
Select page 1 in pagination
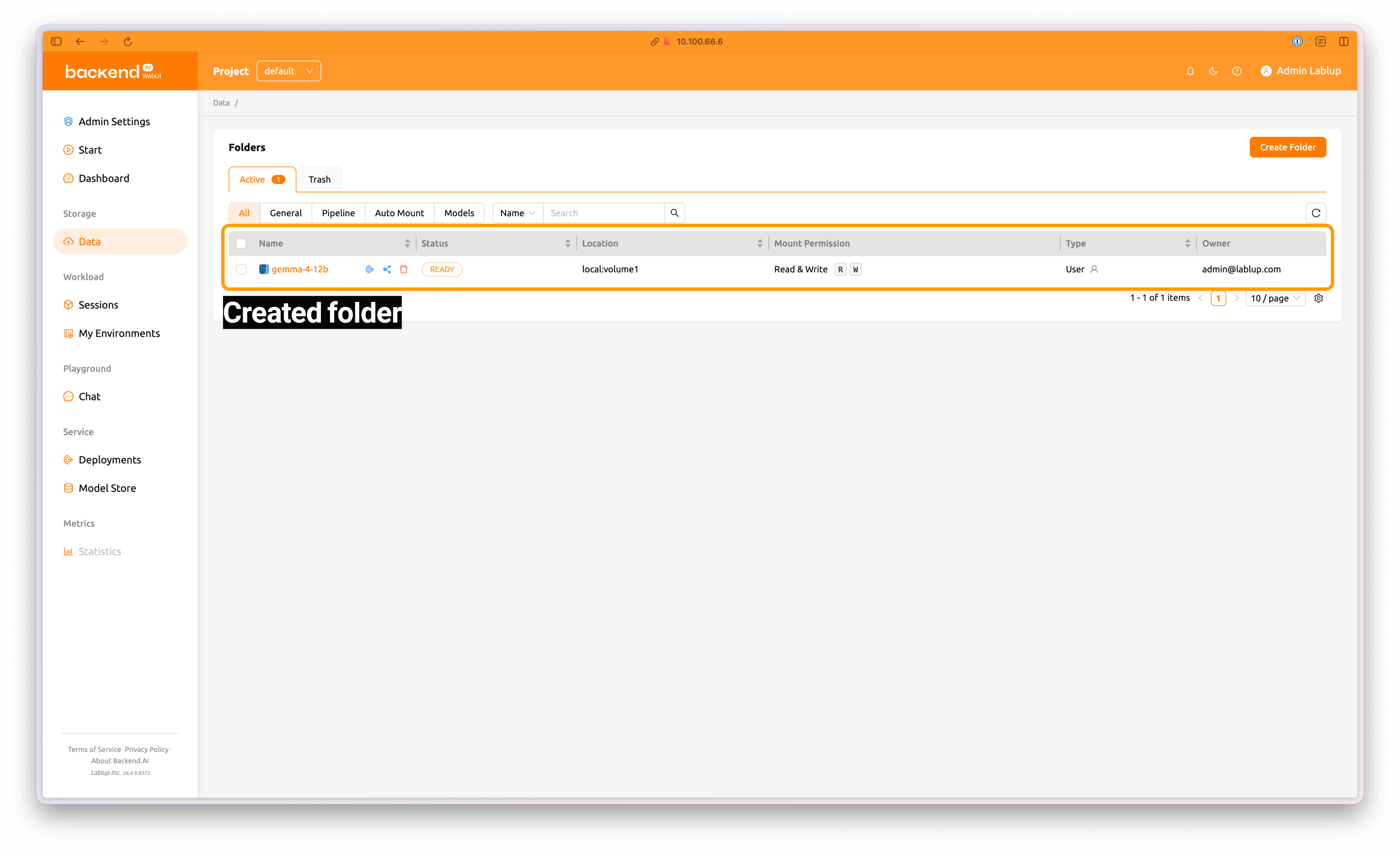coord(1218,298)
